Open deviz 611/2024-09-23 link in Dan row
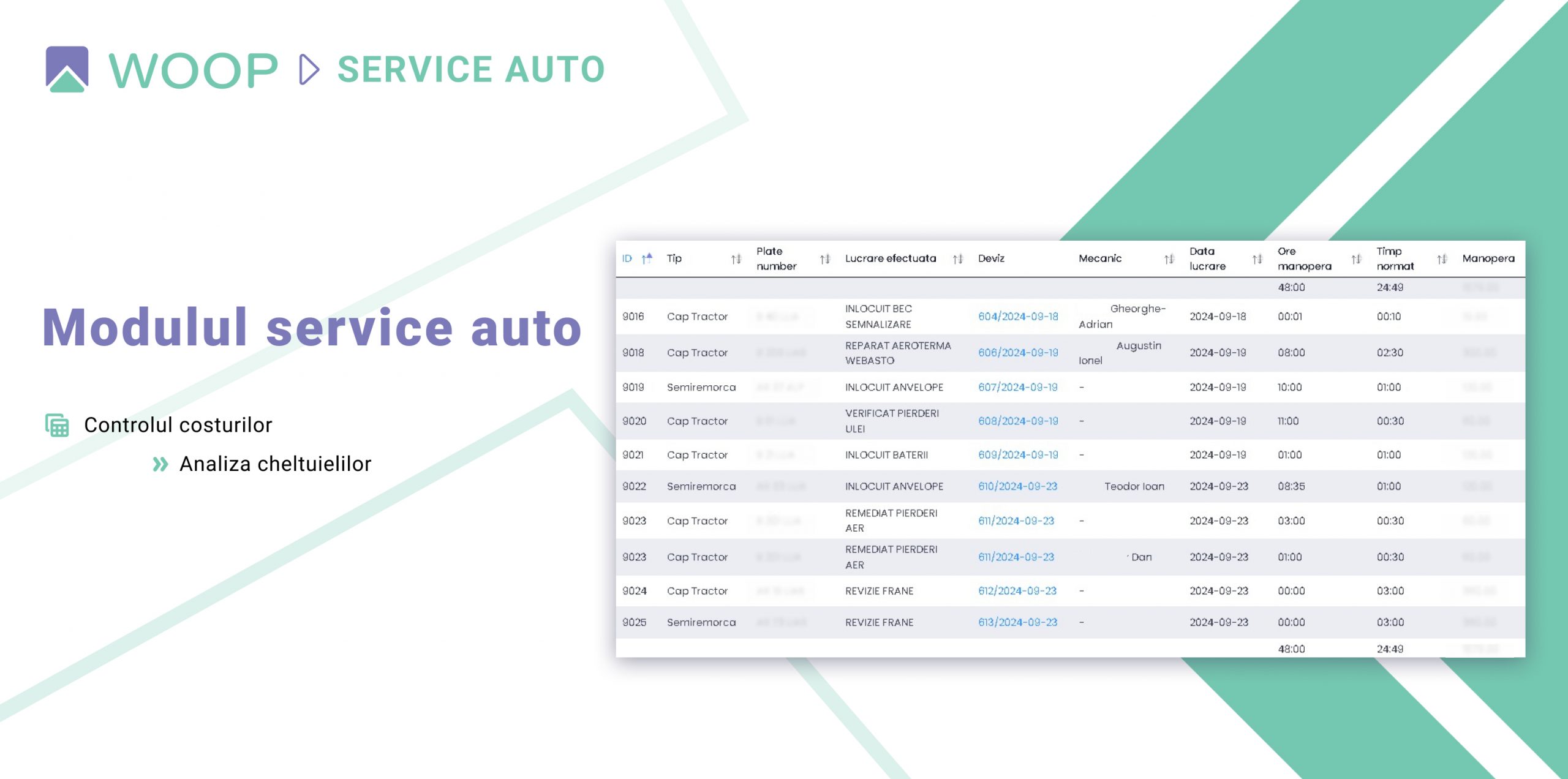 pyautogui.click(x=1016, y=557)
